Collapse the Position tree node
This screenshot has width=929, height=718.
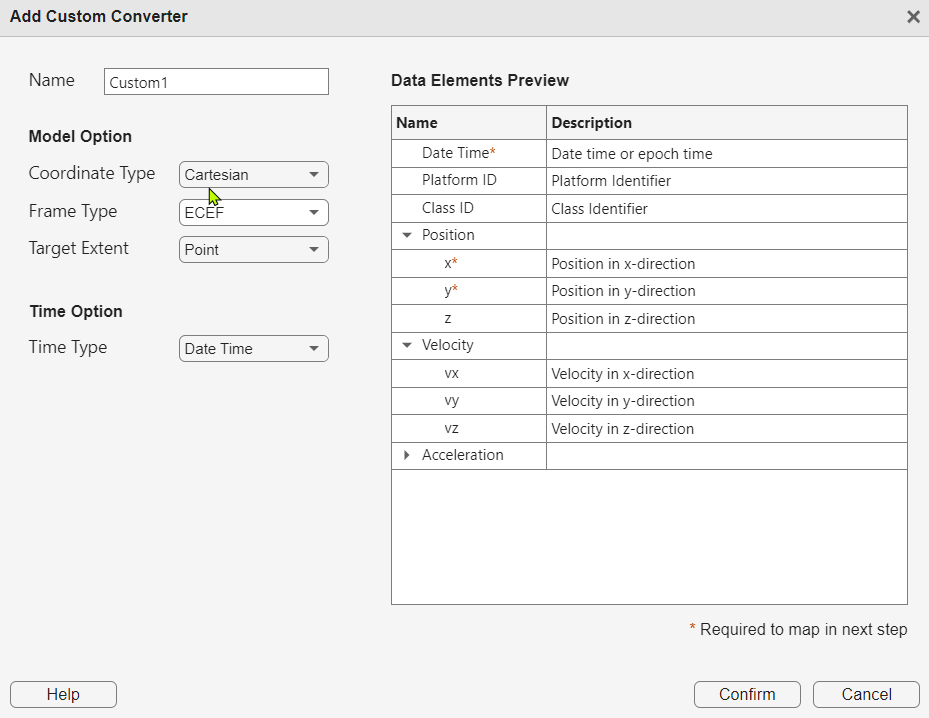point(407,236)
